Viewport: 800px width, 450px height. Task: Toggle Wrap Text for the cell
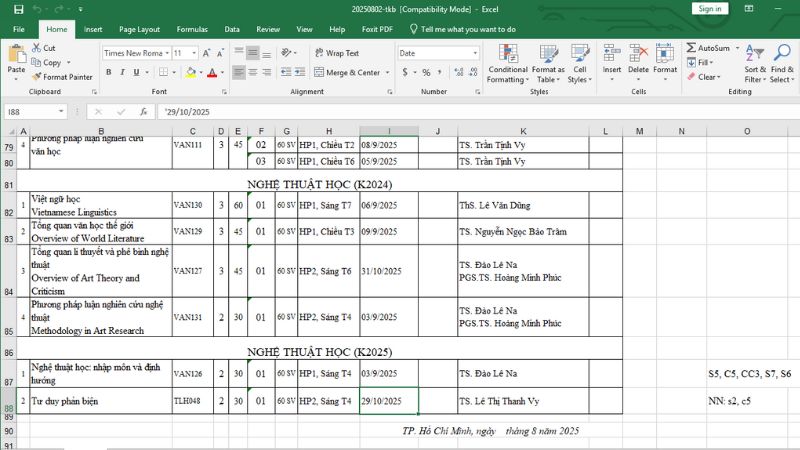click(335, 53)
